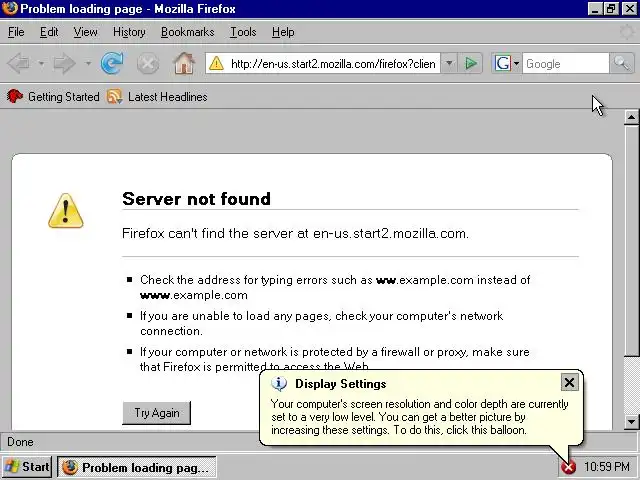Click the vertical scrollbar thumb

pyautogui.click(x=631, y=241)
